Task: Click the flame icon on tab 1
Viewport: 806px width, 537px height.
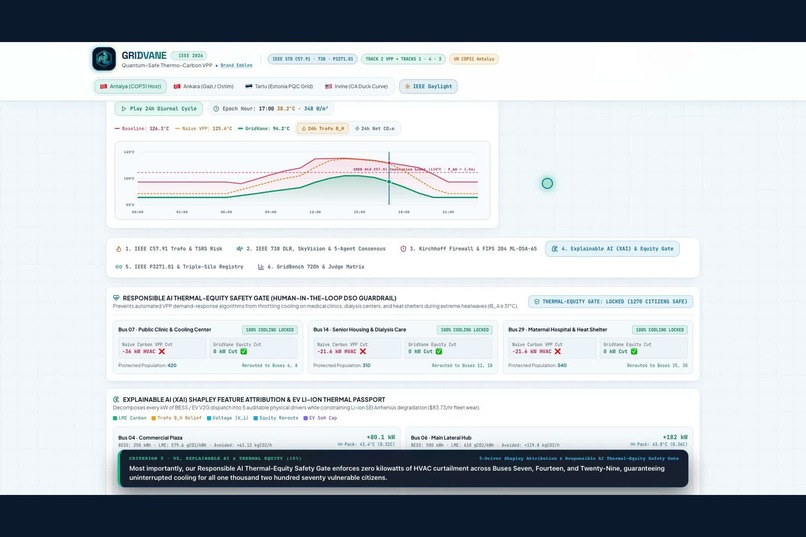Action: tap(119, 249)
